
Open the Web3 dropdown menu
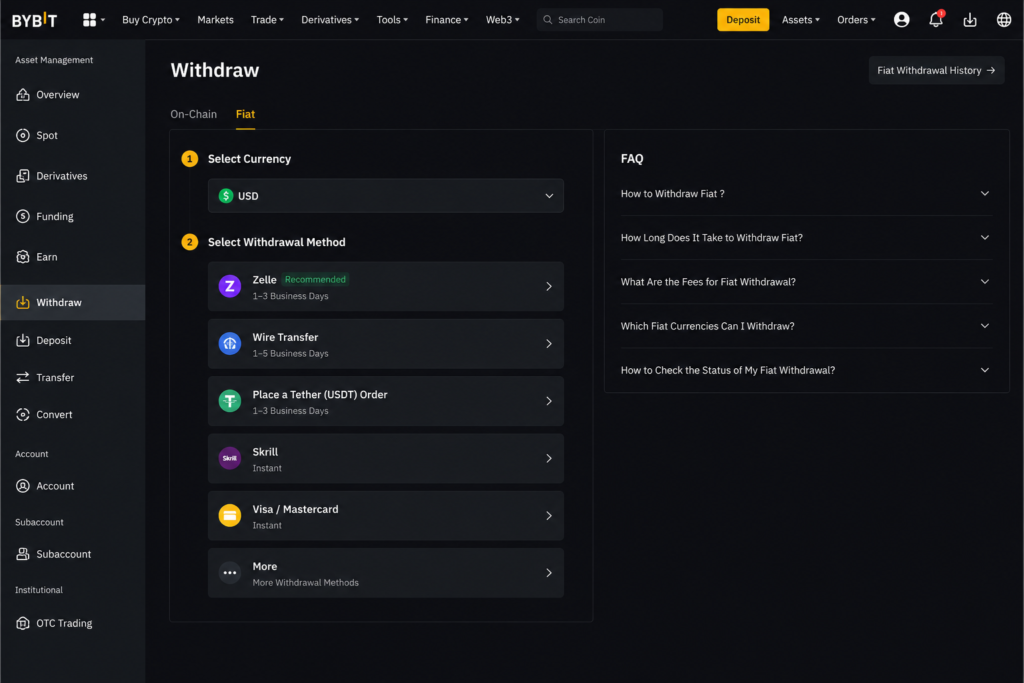click(x=502, y=20)
